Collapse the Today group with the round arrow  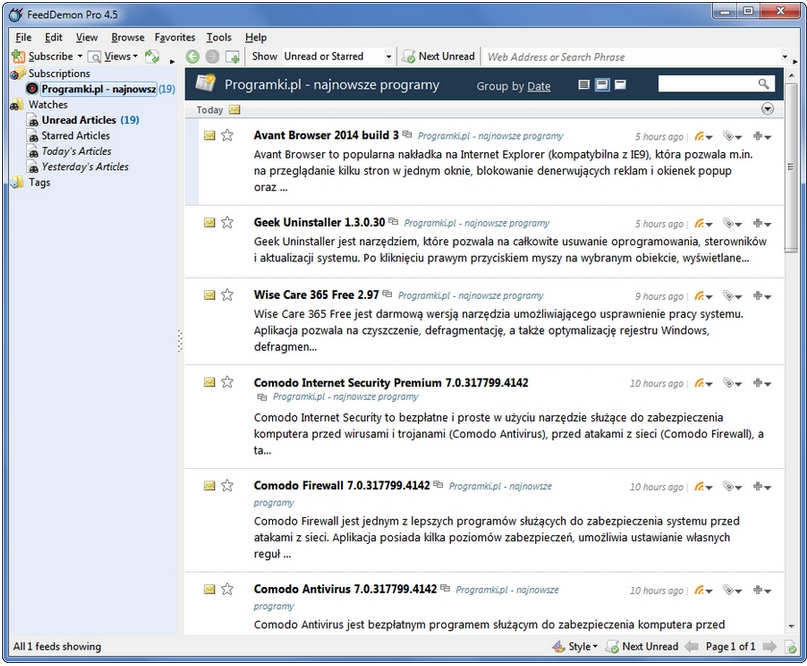767,109
